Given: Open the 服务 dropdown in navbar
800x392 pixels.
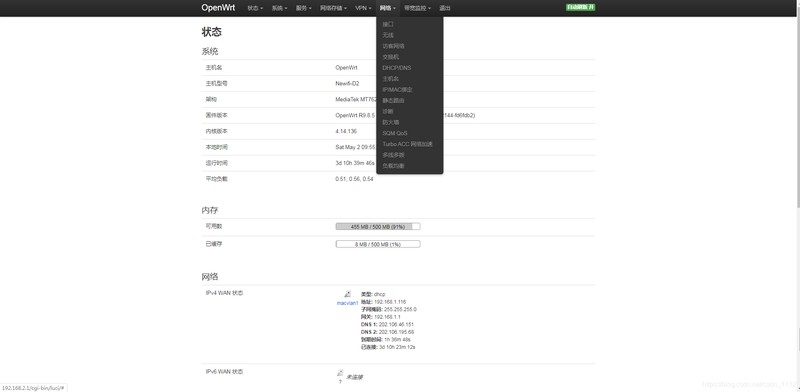Looking at the screenshot, I should tap(304, 8).
